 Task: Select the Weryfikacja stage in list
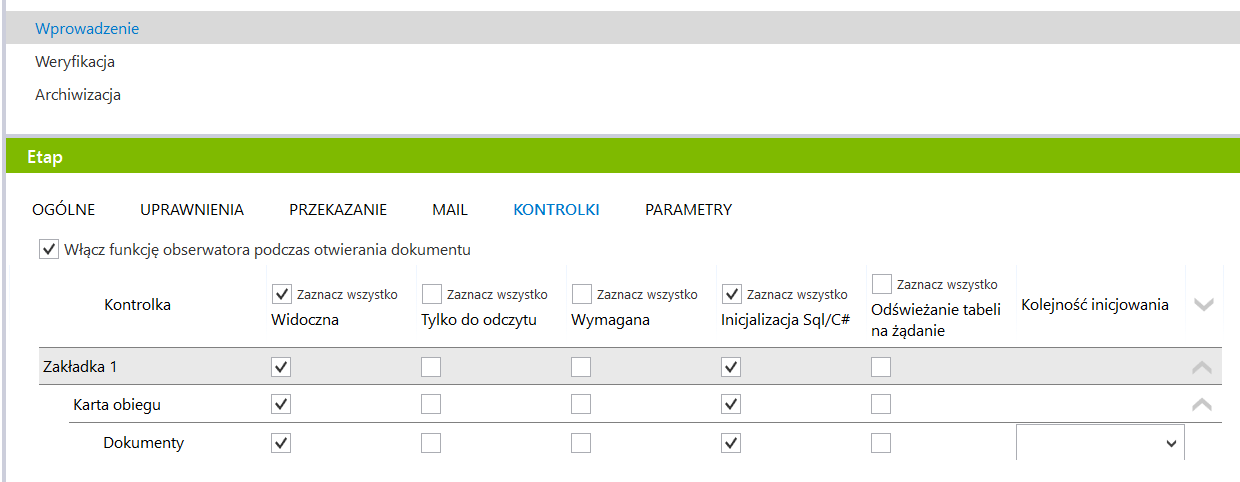coord(75,62)
